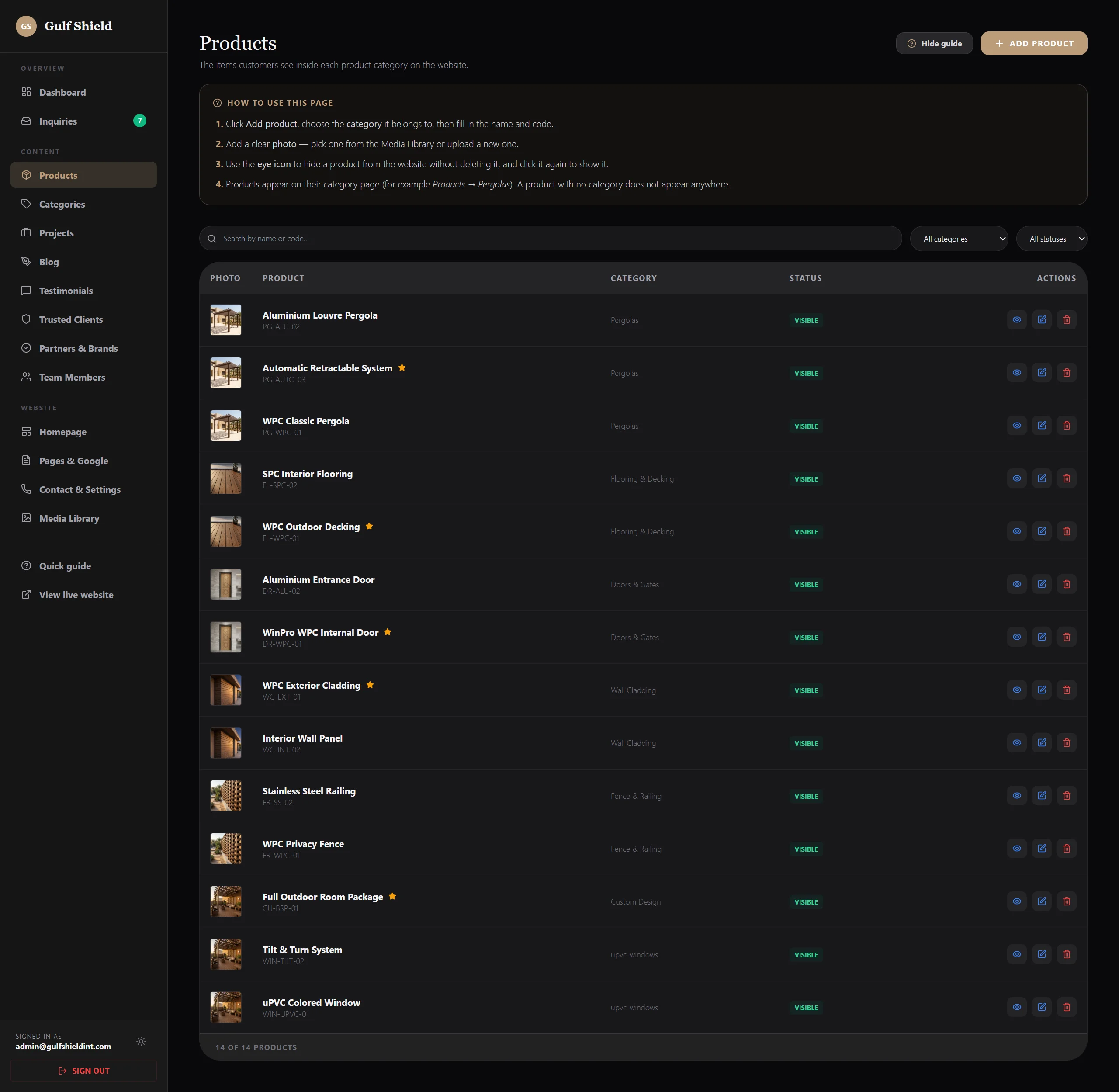Image resolution: width=1119 pixels, height=1092 pixels.
Task: Delete the Automatic Retractable System product
Action: (1066, 373)
